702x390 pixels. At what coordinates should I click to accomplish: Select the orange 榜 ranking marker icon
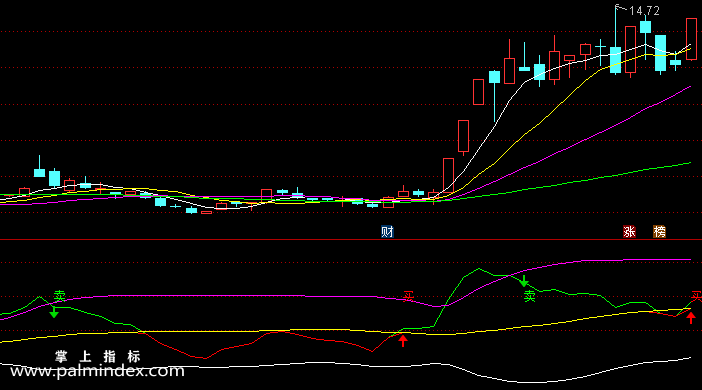[659, 231]
